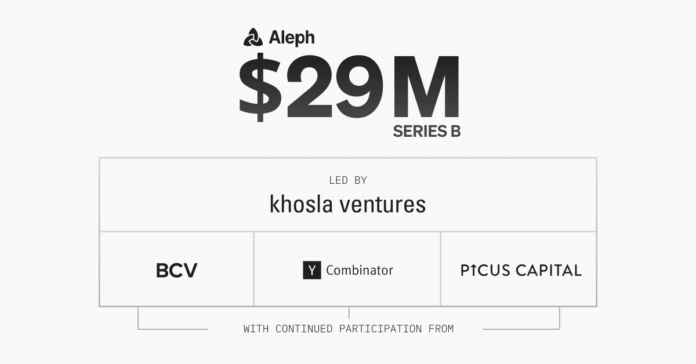
Task: Click the khosla ventures wordmark
Action: 348,205
